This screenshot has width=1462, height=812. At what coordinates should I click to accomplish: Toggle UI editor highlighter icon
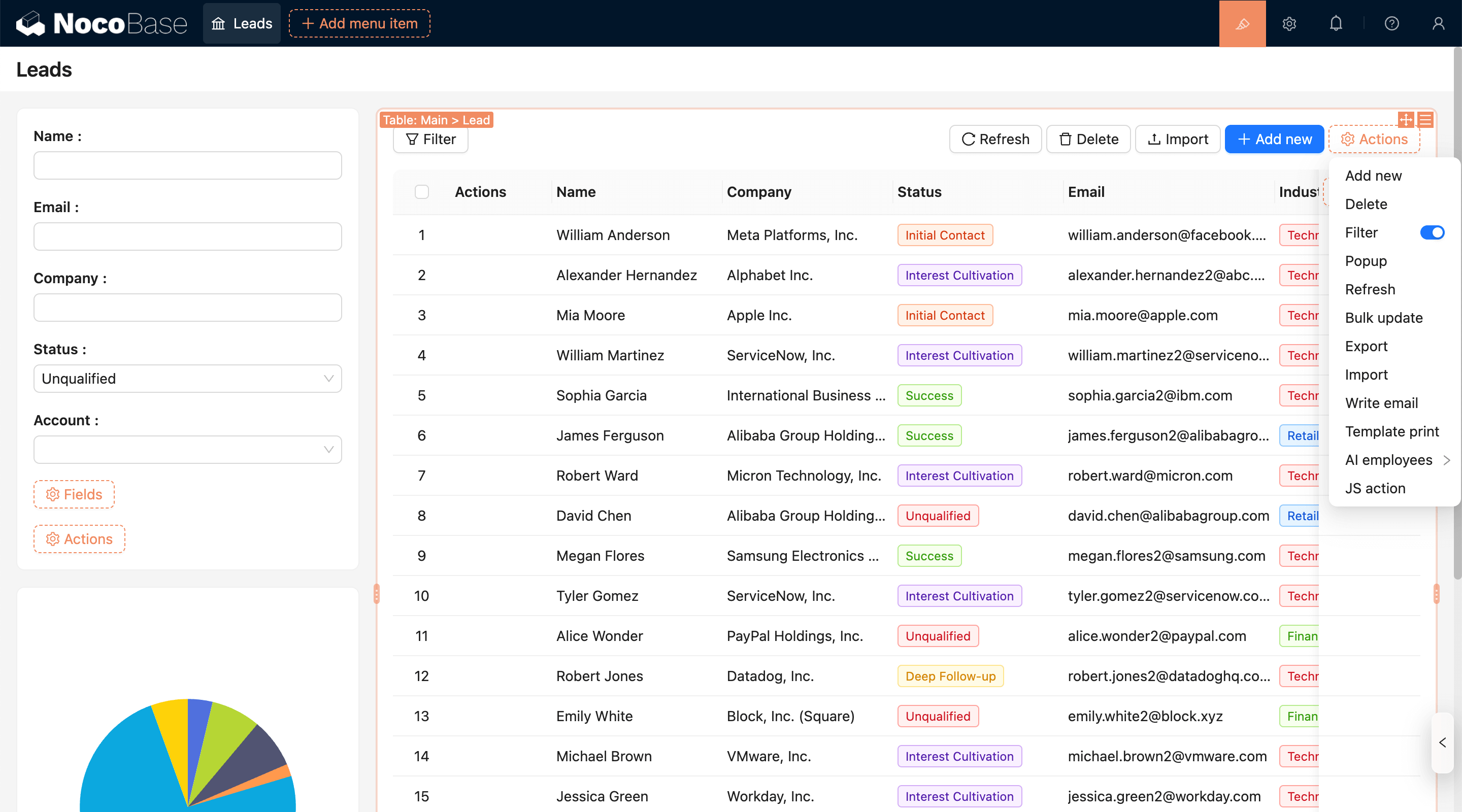click(x=1242, y=23)
